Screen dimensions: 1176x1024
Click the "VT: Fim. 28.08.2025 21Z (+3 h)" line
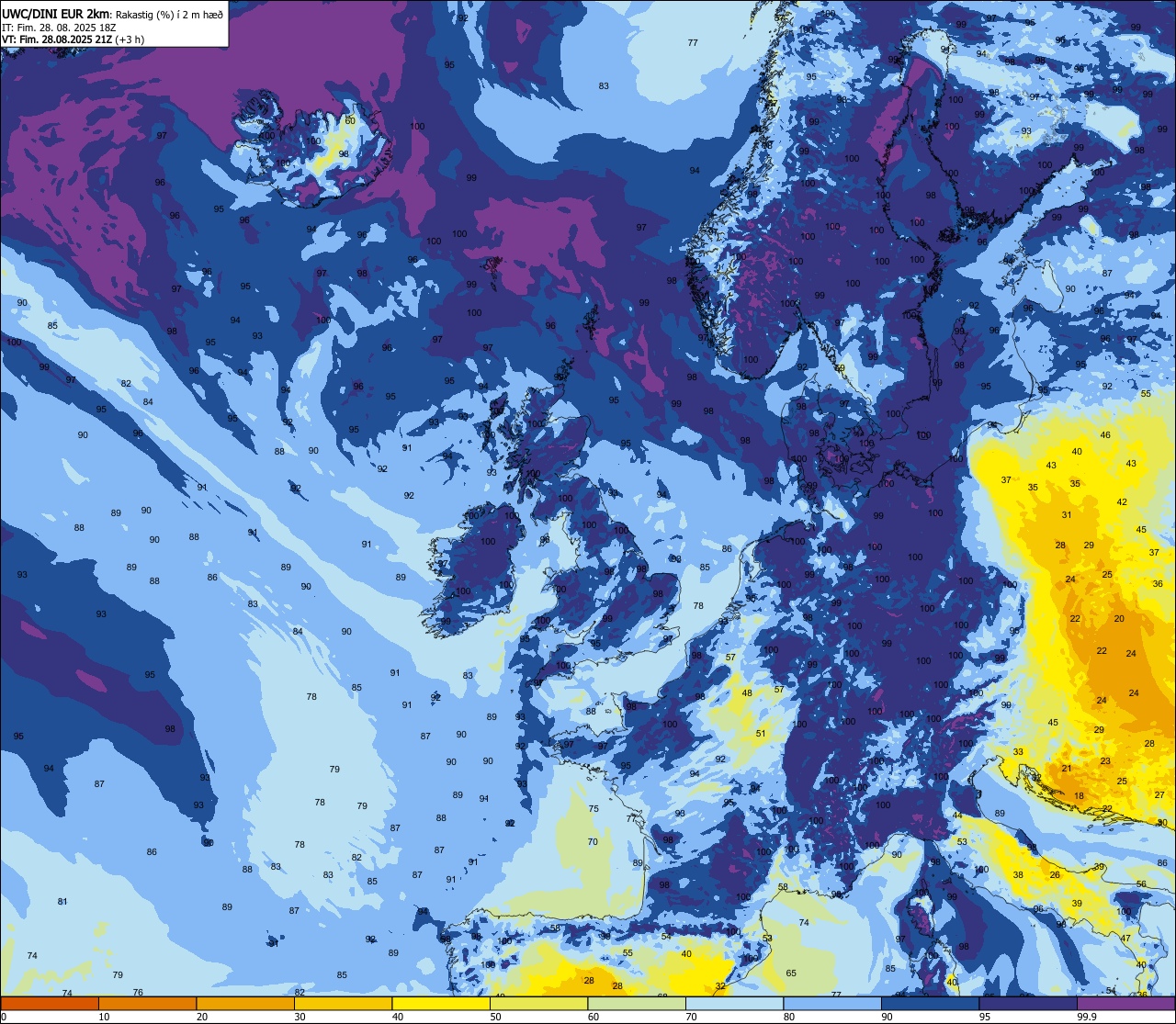pyautogui.click(x=73, y=39)
